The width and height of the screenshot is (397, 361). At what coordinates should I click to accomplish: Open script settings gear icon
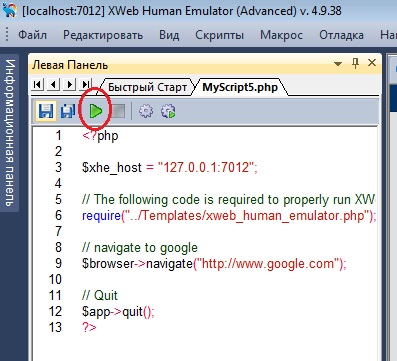(x=146, y=111)
